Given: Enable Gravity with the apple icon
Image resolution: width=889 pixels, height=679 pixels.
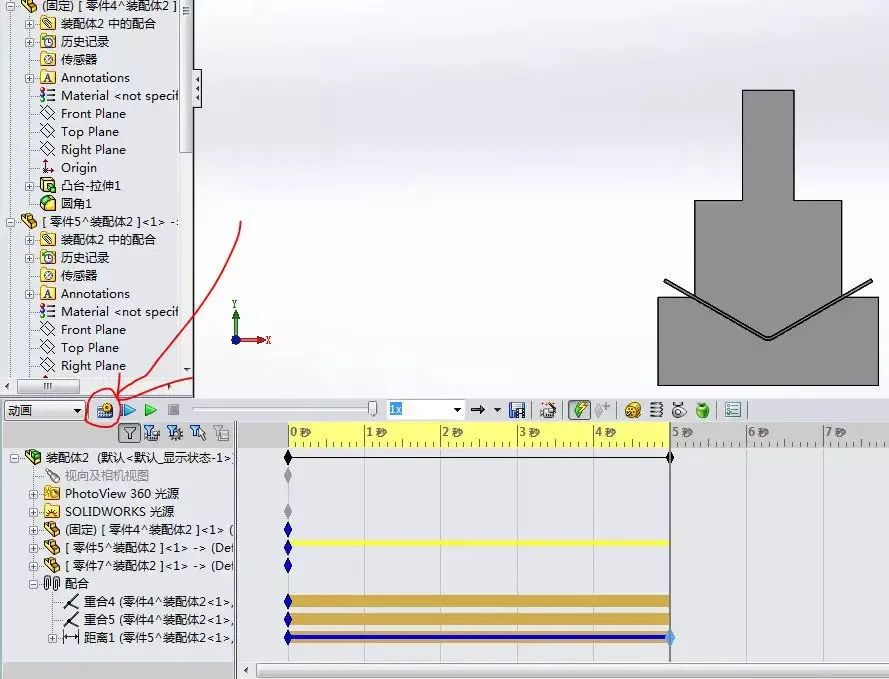Looking at the screenshot, I should [x=703, y=409].
